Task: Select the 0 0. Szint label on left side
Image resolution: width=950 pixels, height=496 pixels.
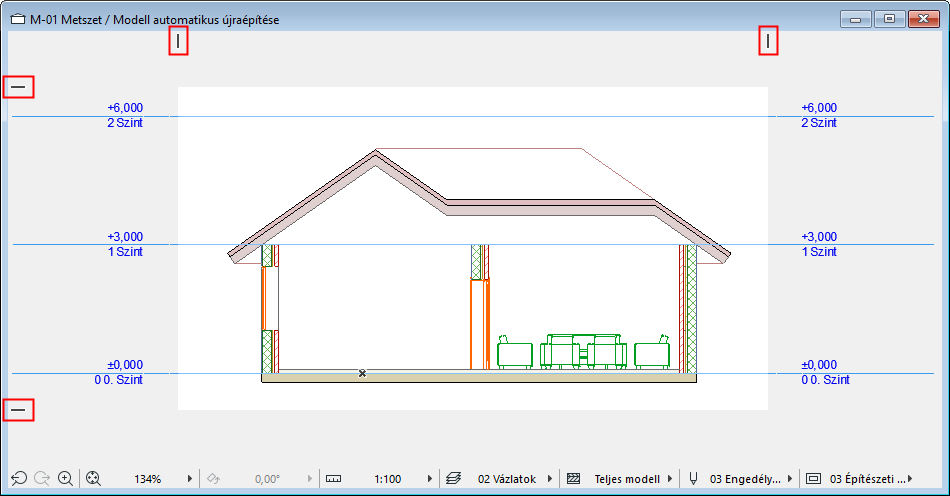Action: pyautogui.click(x=119, y=380)
